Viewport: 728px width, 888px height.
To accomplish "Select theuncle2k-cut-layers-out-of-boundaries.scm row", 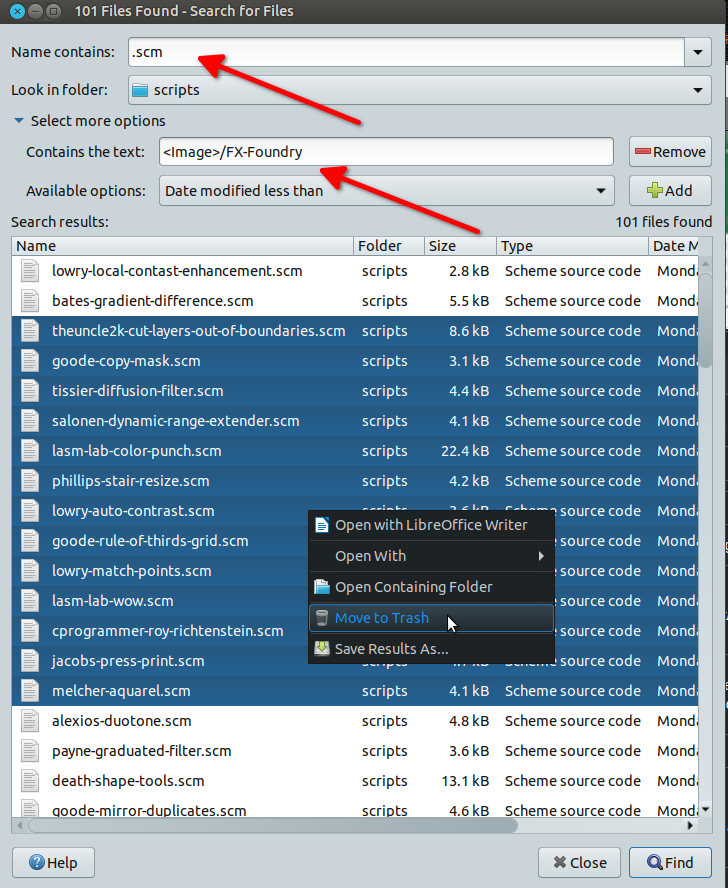I will [355, 331].
